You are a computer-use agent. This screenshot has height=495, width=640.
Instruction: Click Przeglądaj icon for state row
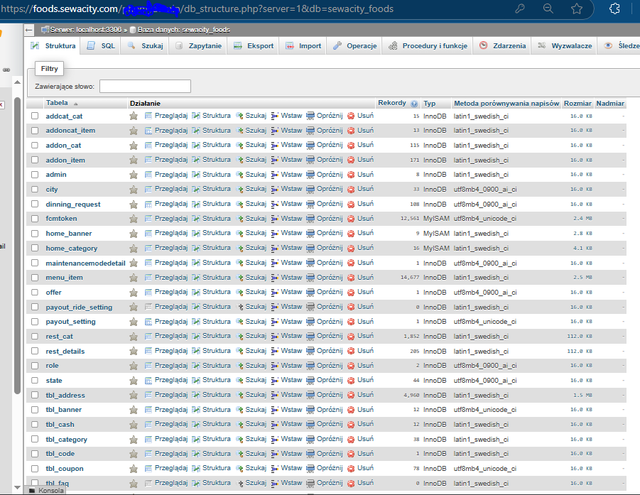(148, 380)
